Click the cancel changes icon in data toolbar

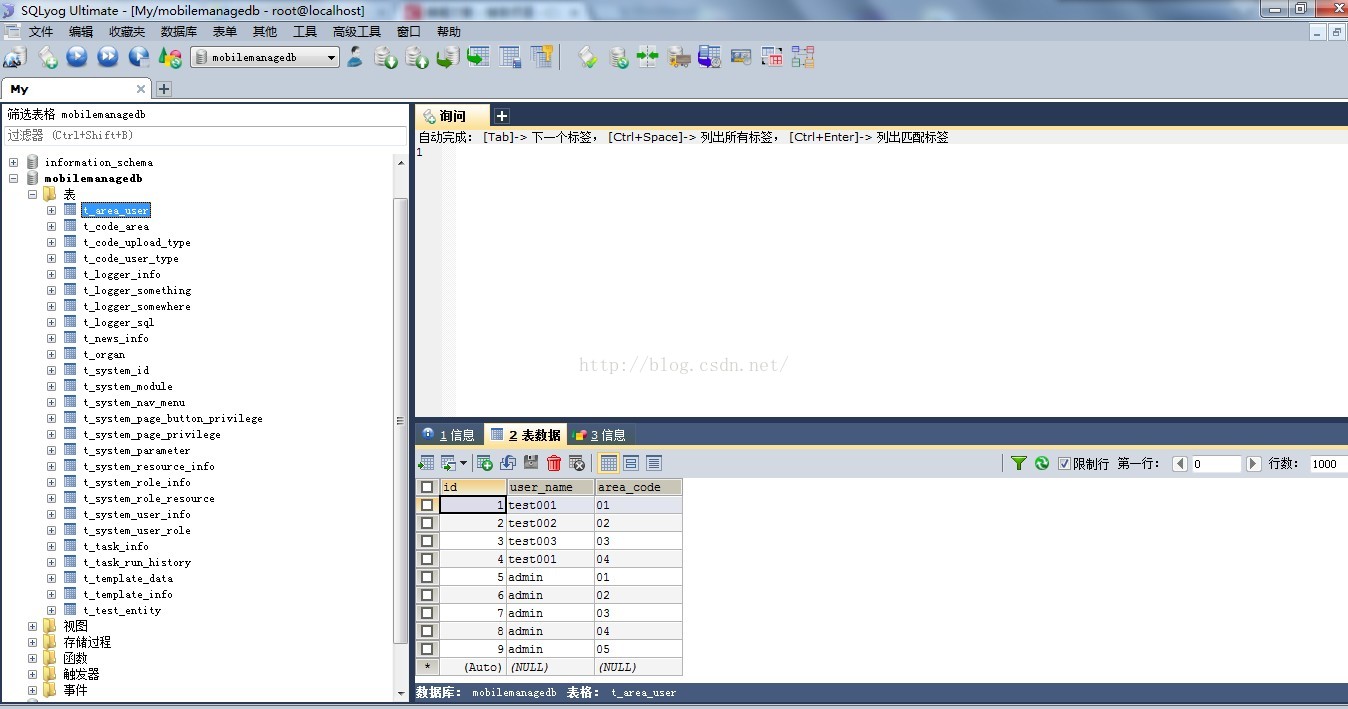click(577, 463)
